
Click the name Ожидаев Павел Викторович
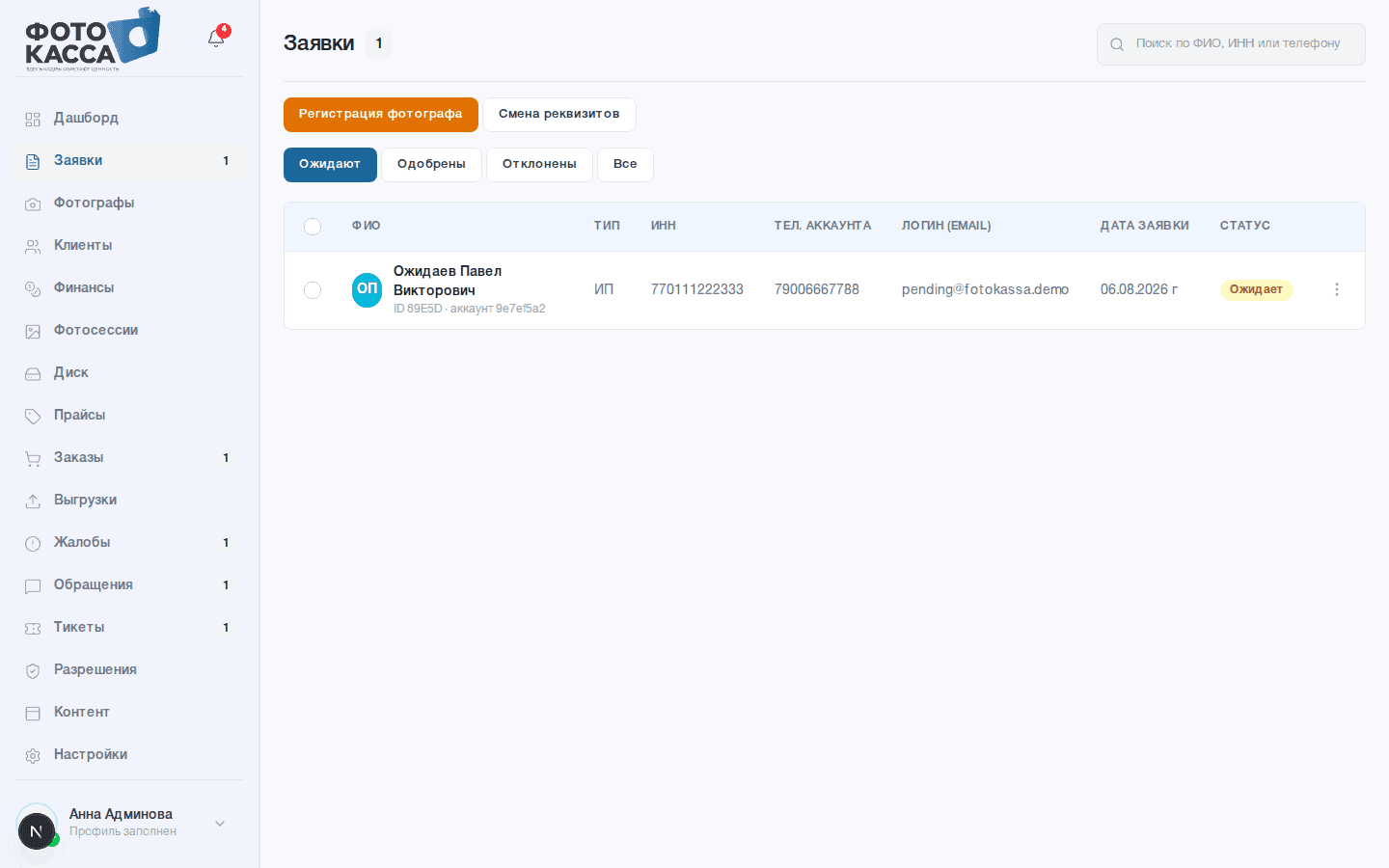coord(448,281)
